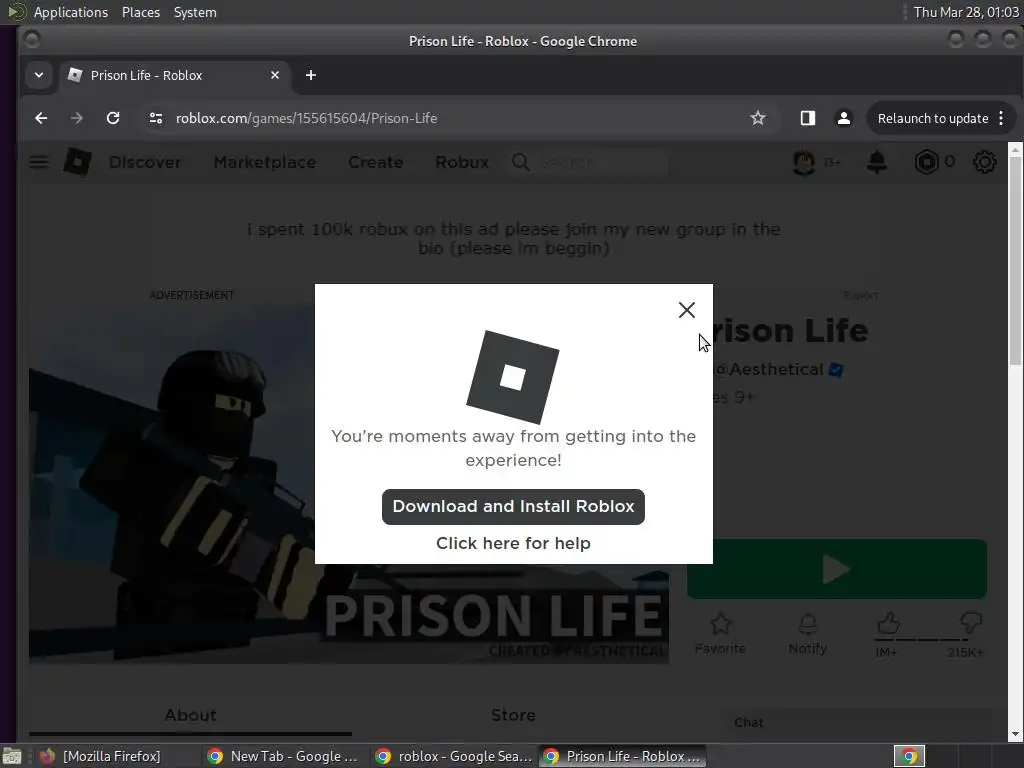The image size is (1024, 768).
Task: Click the advertisement banner text
Action: [x=513, y=238]
